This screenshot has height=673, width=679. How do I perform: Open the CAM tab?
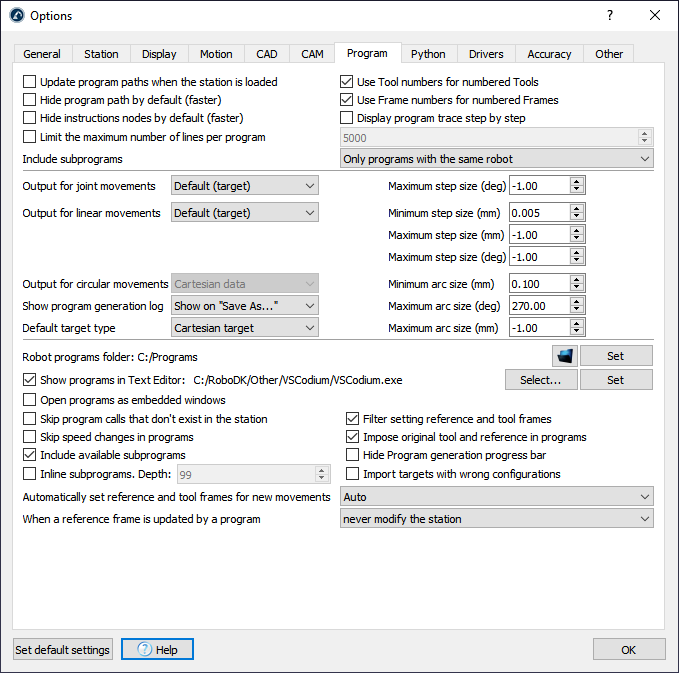point(312,54)
